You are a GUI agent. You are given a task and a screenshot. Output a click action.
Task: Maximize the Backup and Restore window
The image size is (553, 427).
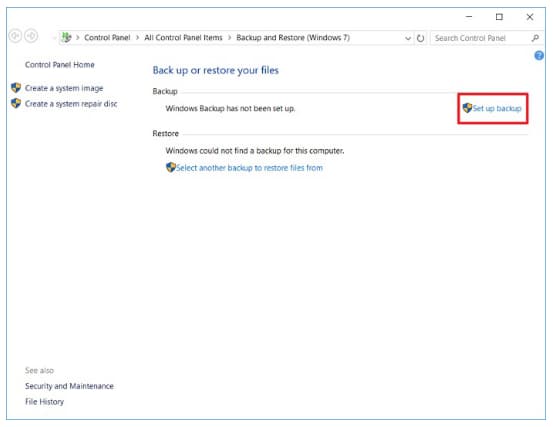[499, 17]
